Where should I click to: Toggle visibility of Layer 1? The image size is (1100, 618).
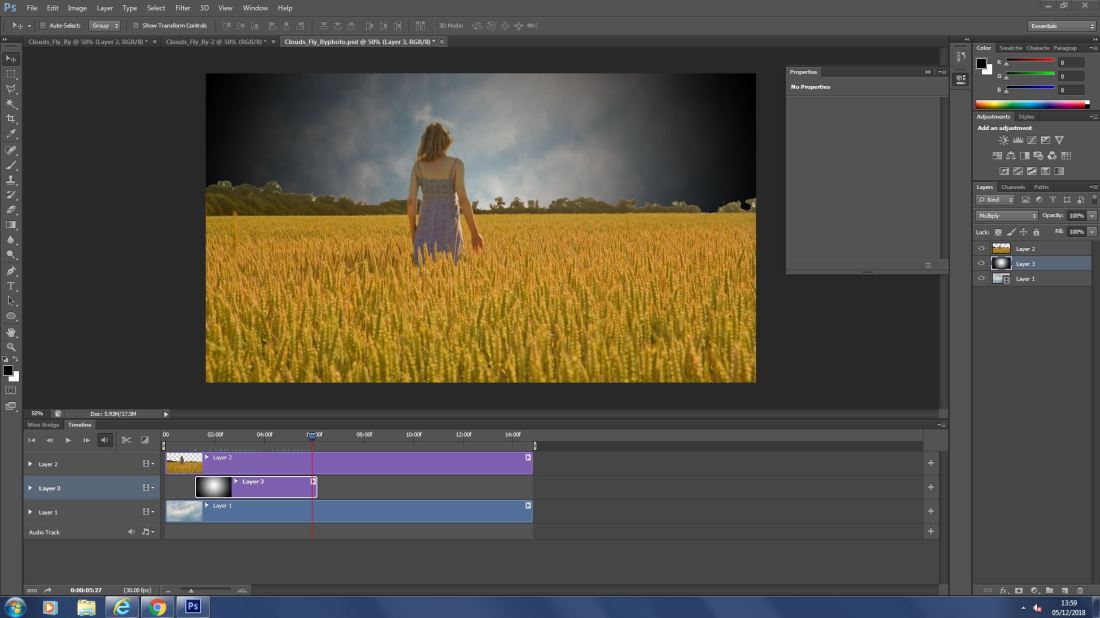pos(981,279)
